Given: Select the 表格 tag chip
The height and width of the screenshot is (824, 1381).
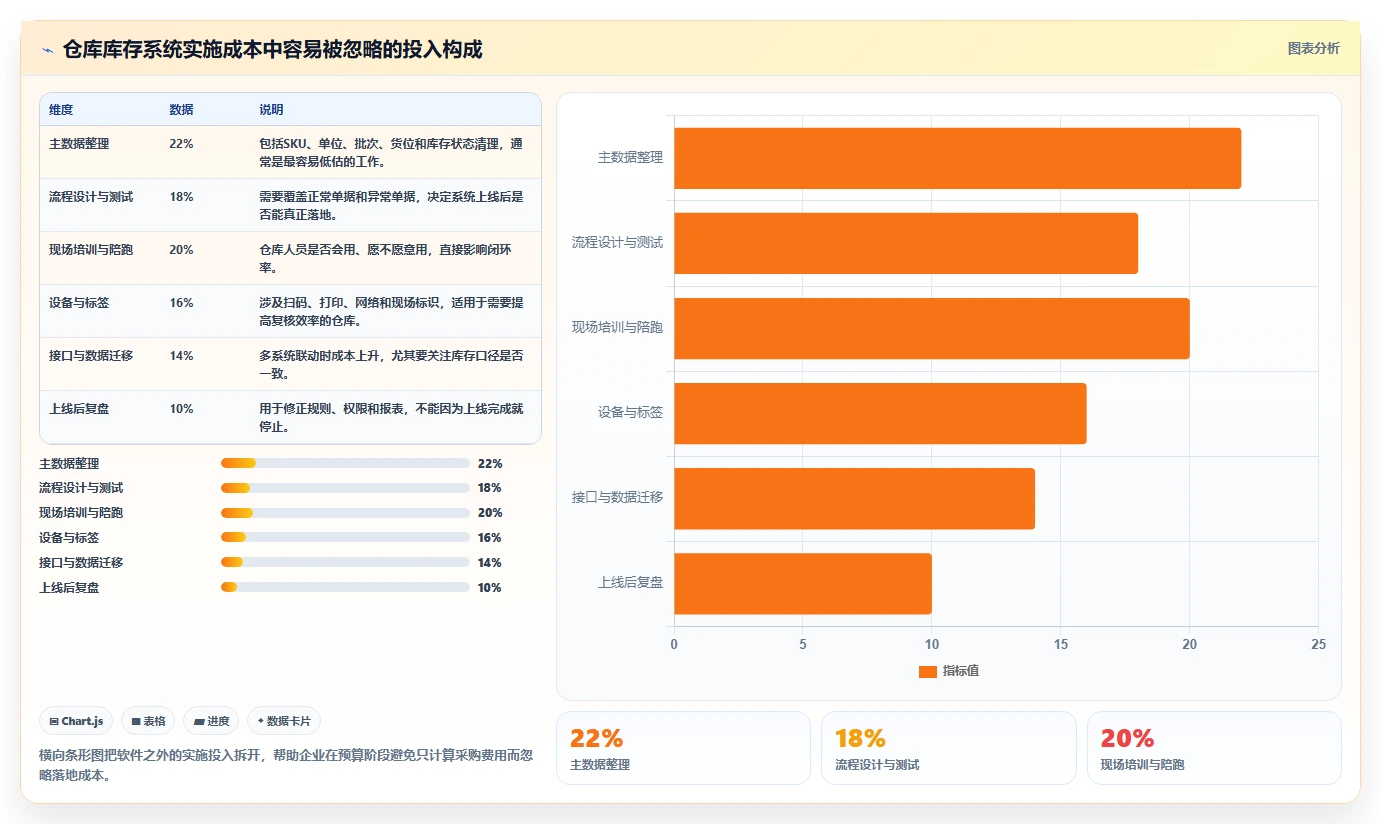Looking at the screenshot, I should 148,721.
